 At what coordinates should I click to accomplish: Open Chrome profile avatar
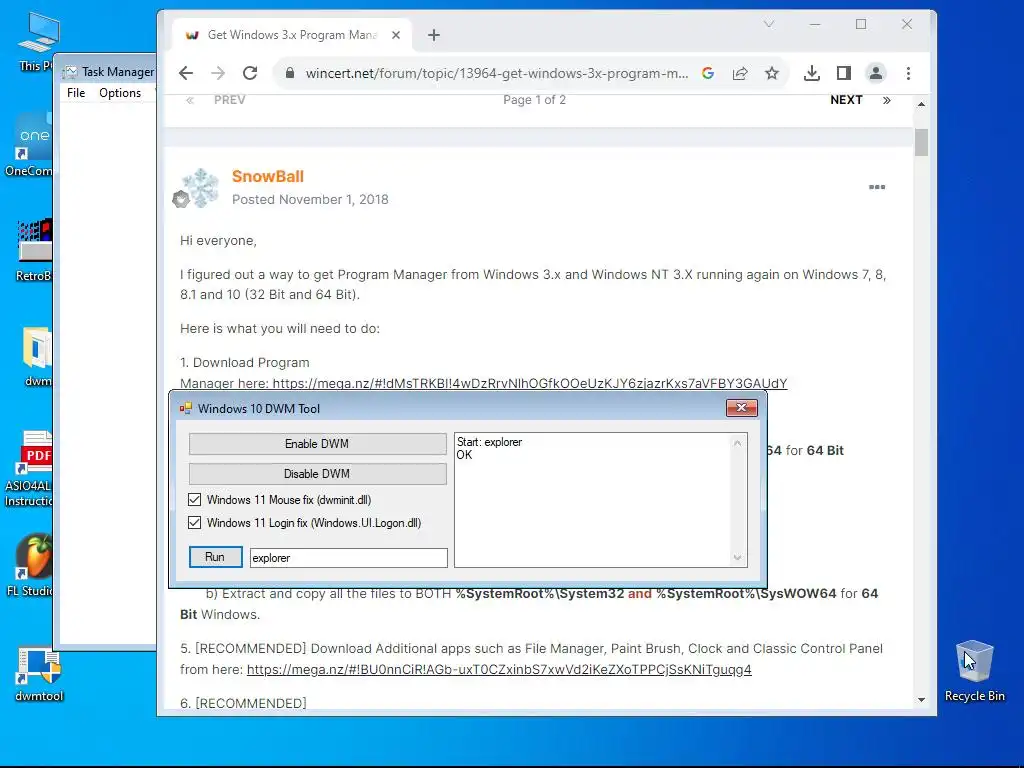pos(876,73)
